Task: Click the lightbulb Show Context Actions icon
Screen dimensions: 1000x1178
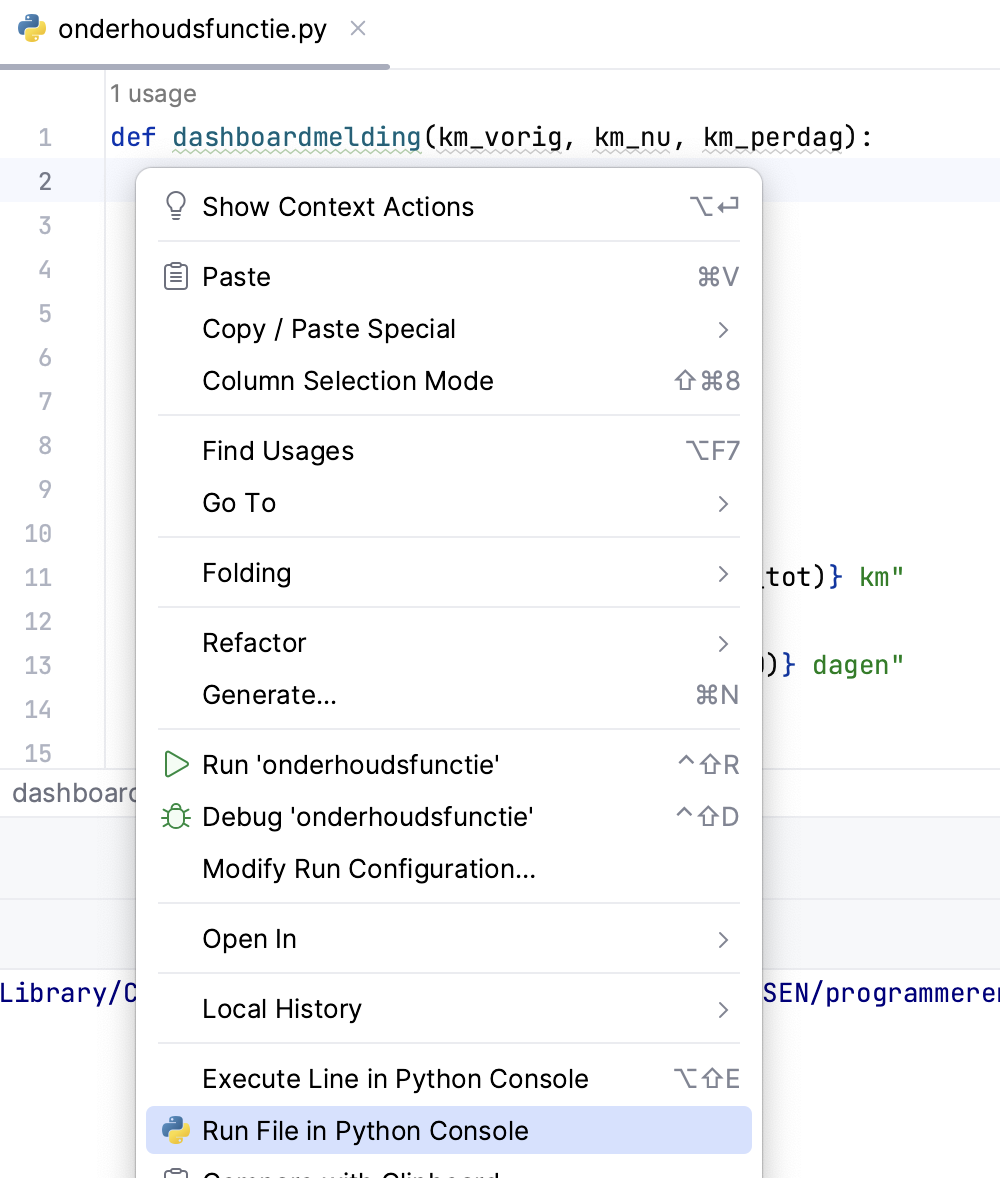Action: click(176, 207)
